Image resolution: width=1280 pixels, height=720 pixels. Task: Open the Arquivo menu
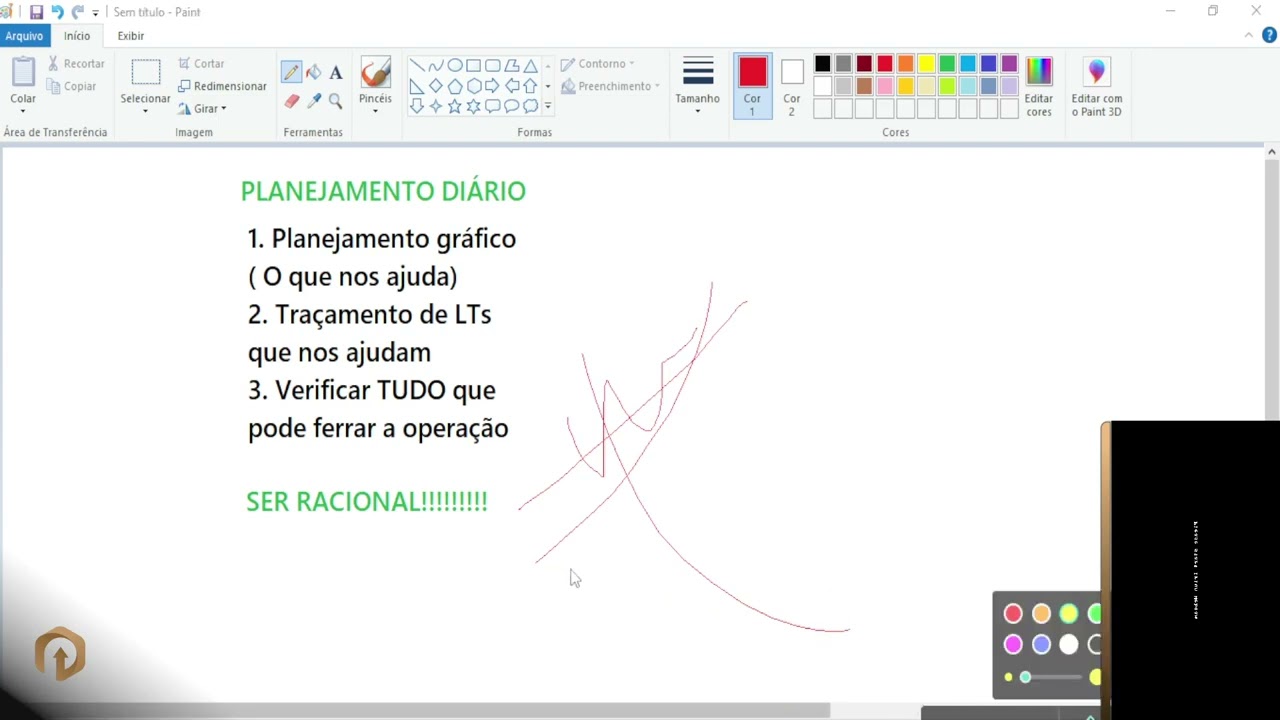(24, 36)
